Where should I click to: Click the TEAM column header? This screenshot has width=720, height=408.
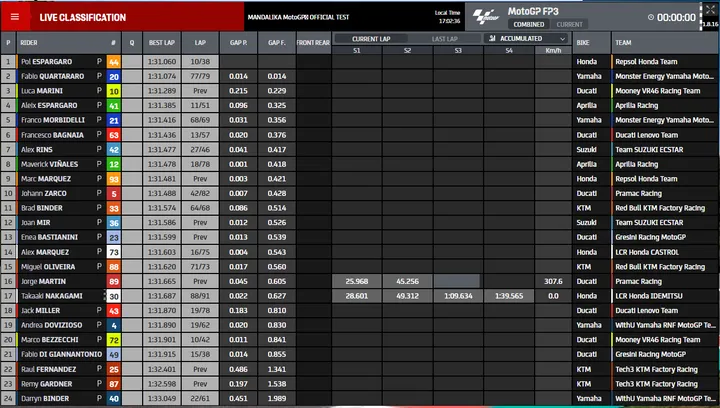pos(623,43)
